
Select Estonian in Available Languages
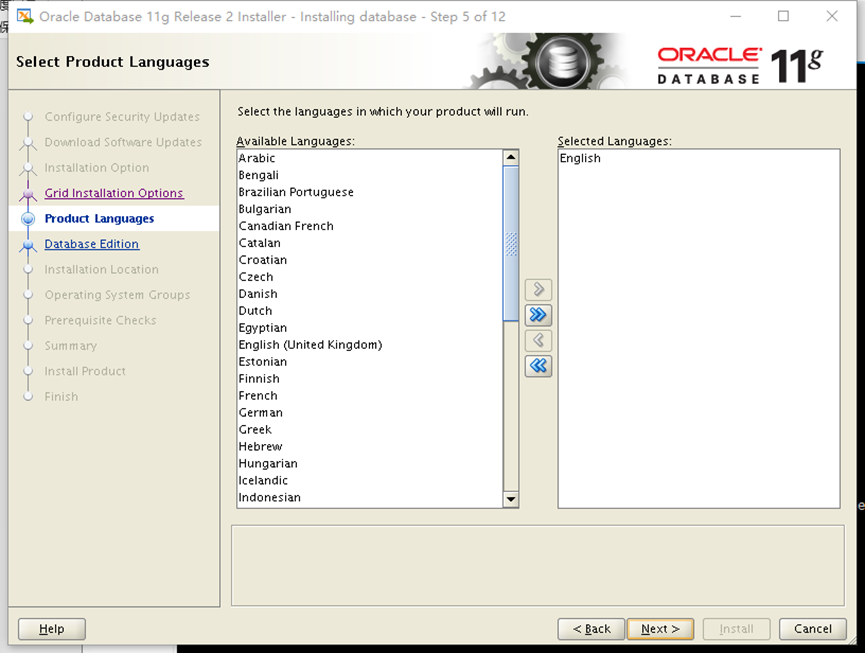370,362
